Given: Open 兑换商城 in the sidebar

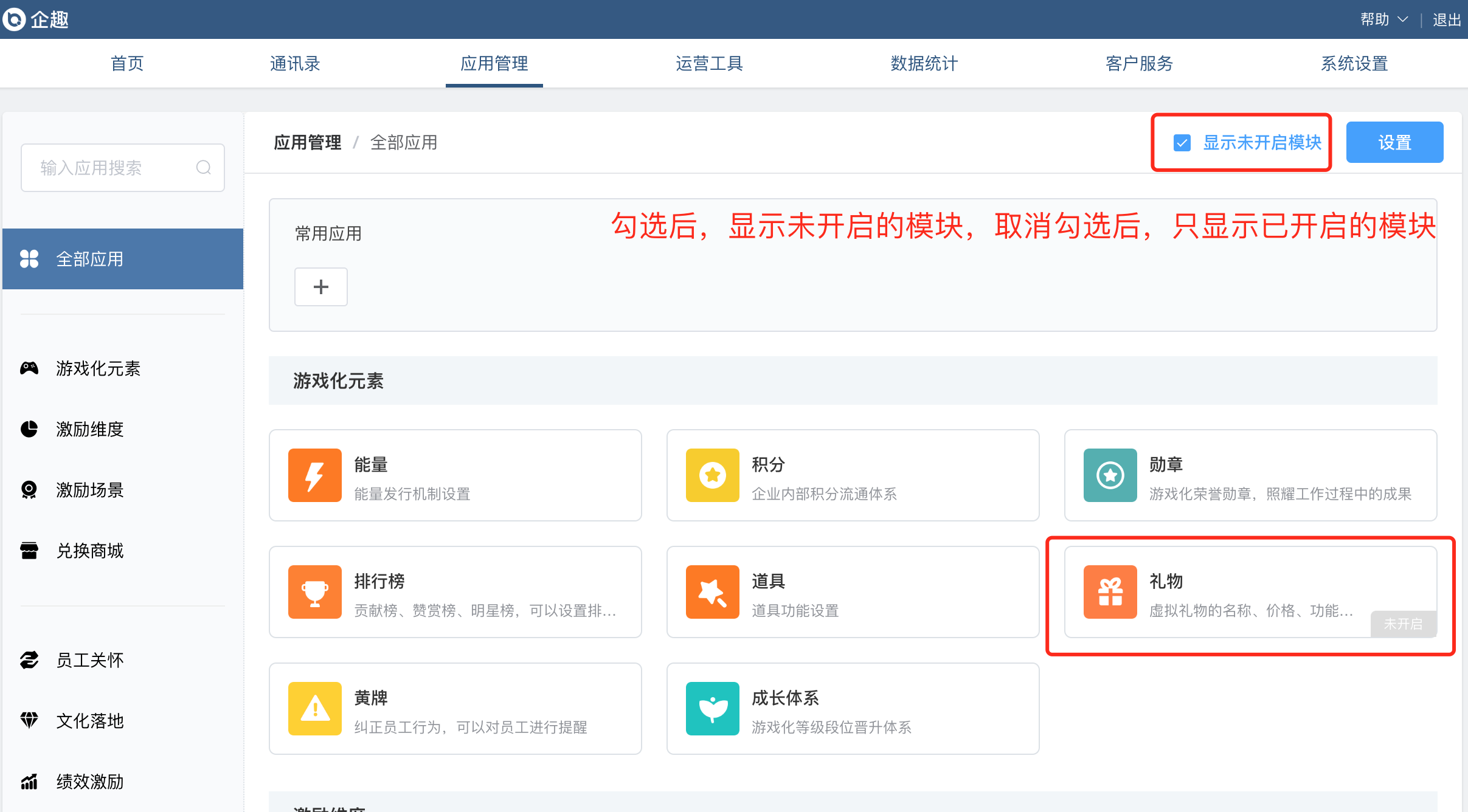Looking at the screenshot, I should [90, 551].
